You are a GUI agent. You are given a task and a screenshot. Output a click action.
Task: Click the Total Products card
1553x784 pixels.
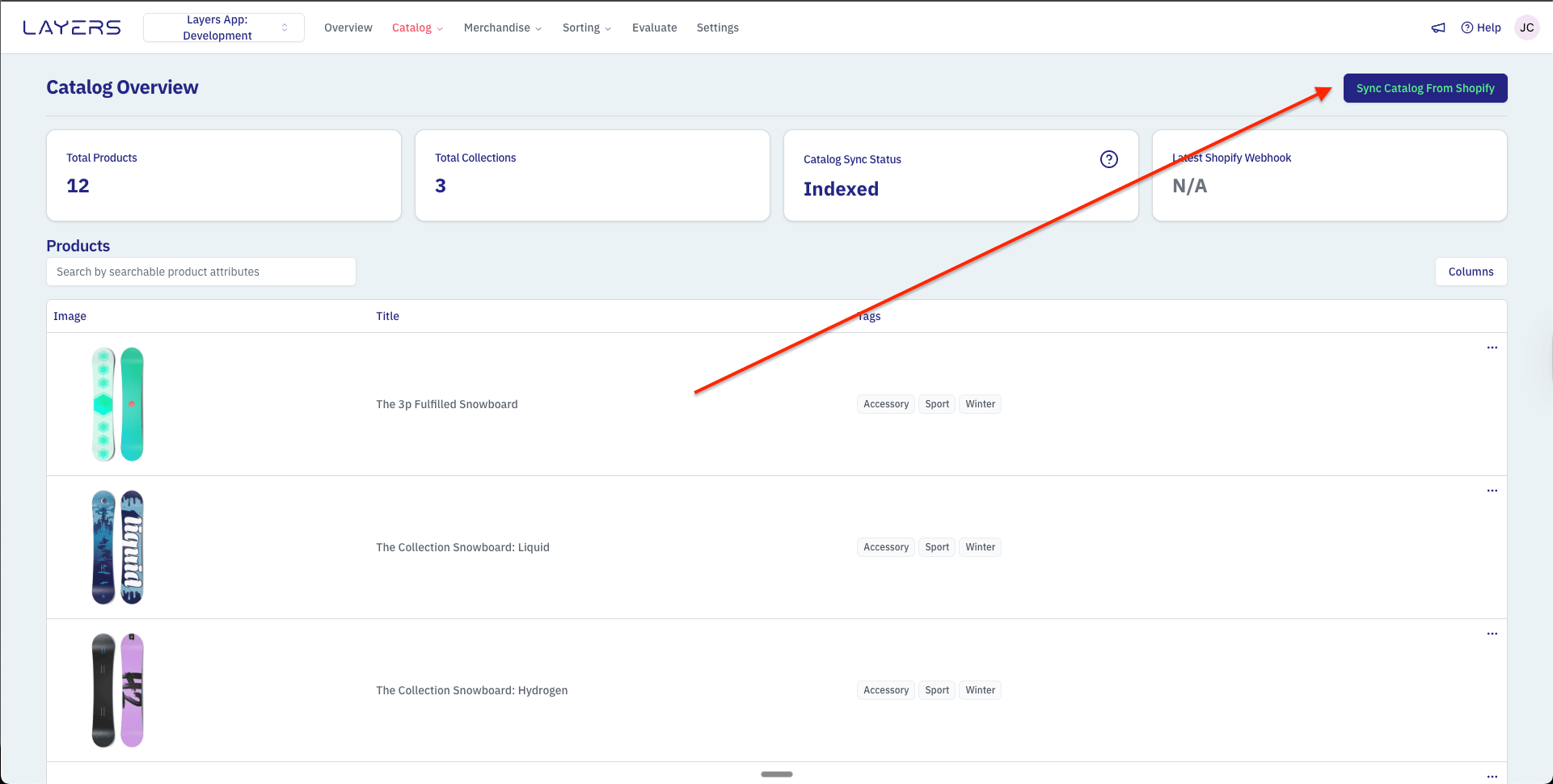[x=224, y=175]
